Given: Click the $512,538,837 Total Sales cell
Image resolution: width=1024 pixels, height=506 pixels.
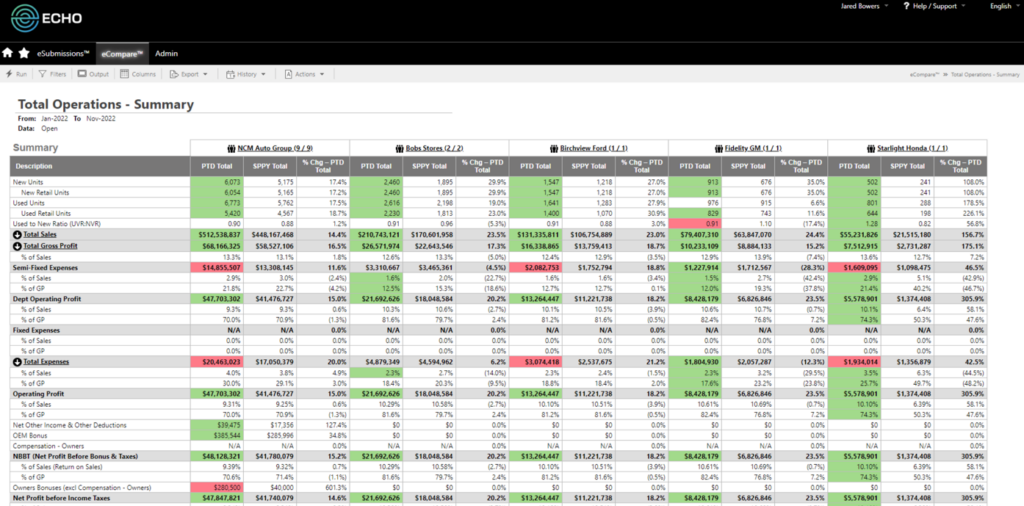Looking at the screenshot, I should tap(216, 233).
